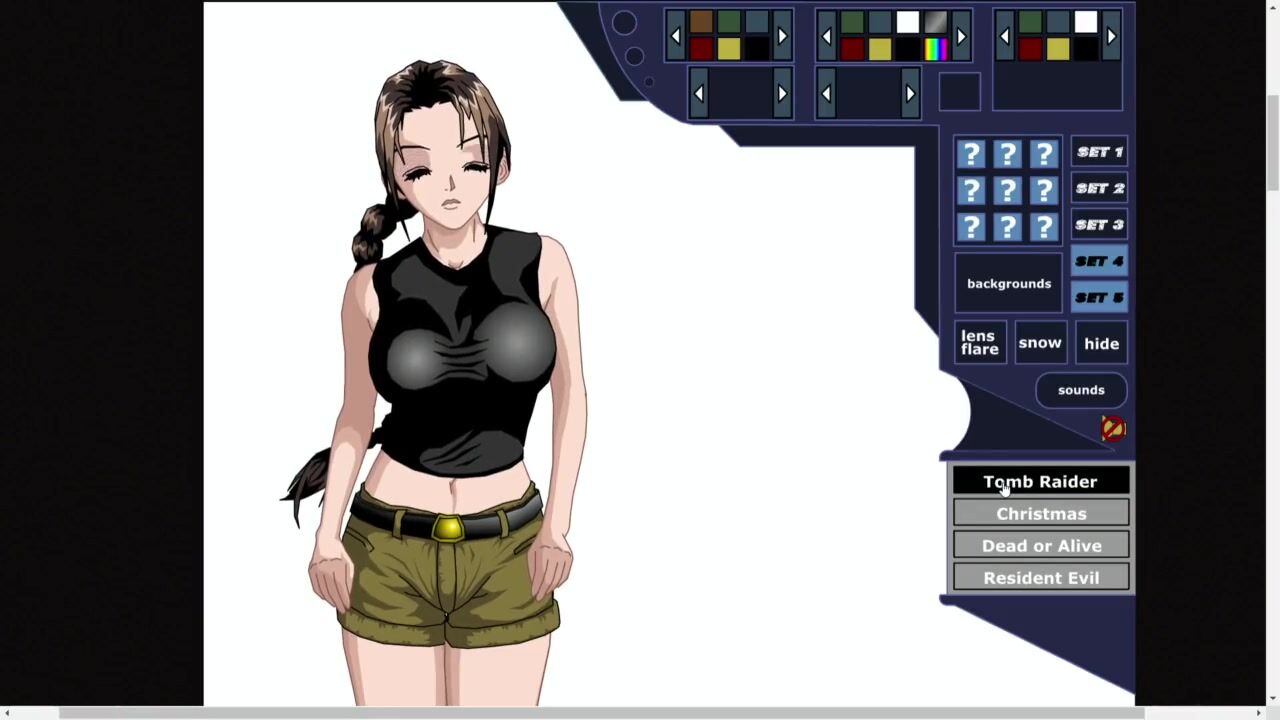Choose the Dead or Alive theme
Viewport: 1280px width, 720px height.
tap(1041, 545)
